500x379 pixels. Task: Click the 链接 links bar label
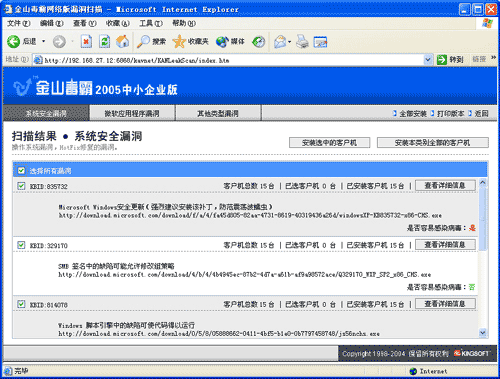click(x=479, y=59)
